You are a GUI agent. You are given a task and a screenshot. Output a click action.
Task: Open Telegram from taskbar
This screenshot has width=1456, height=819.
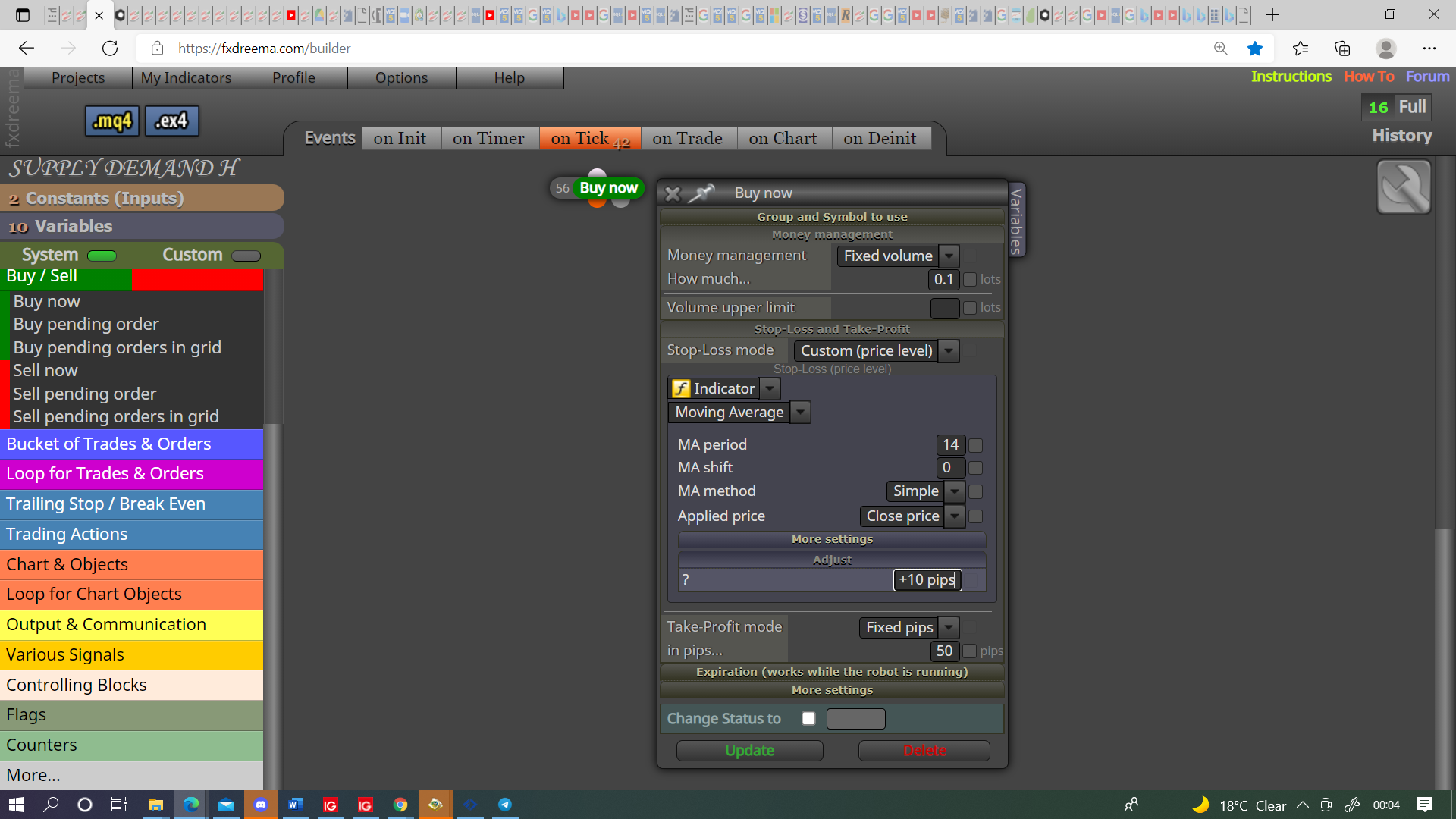pyautogui.click(x=505, y=805)
